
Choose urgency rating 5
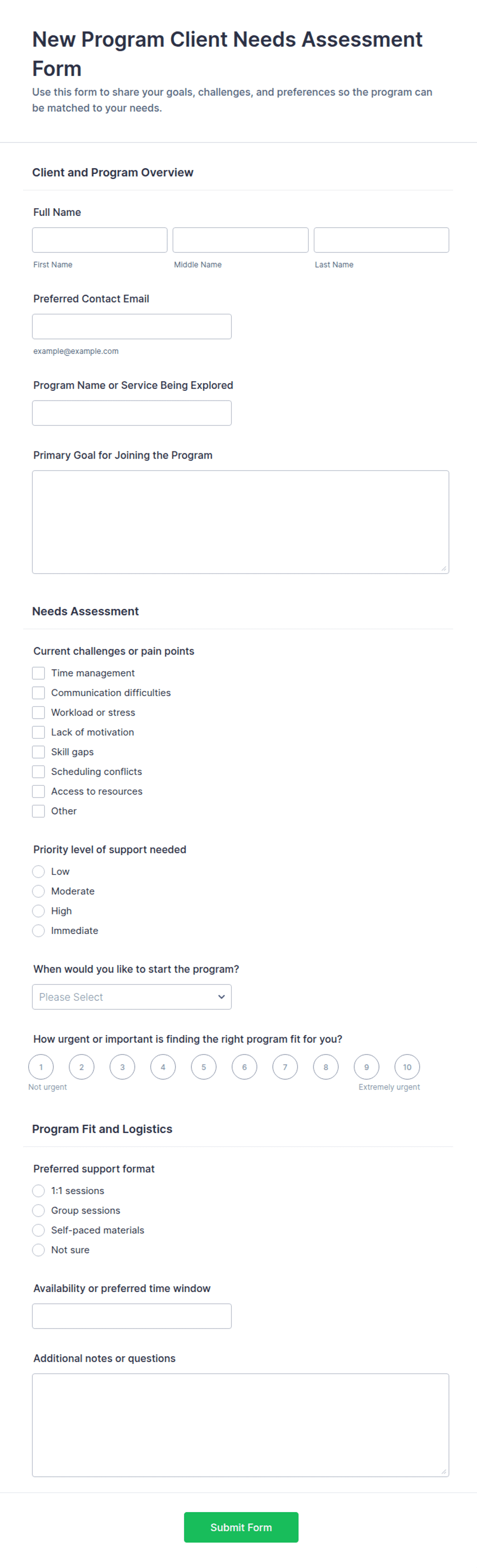point(204,1067)
